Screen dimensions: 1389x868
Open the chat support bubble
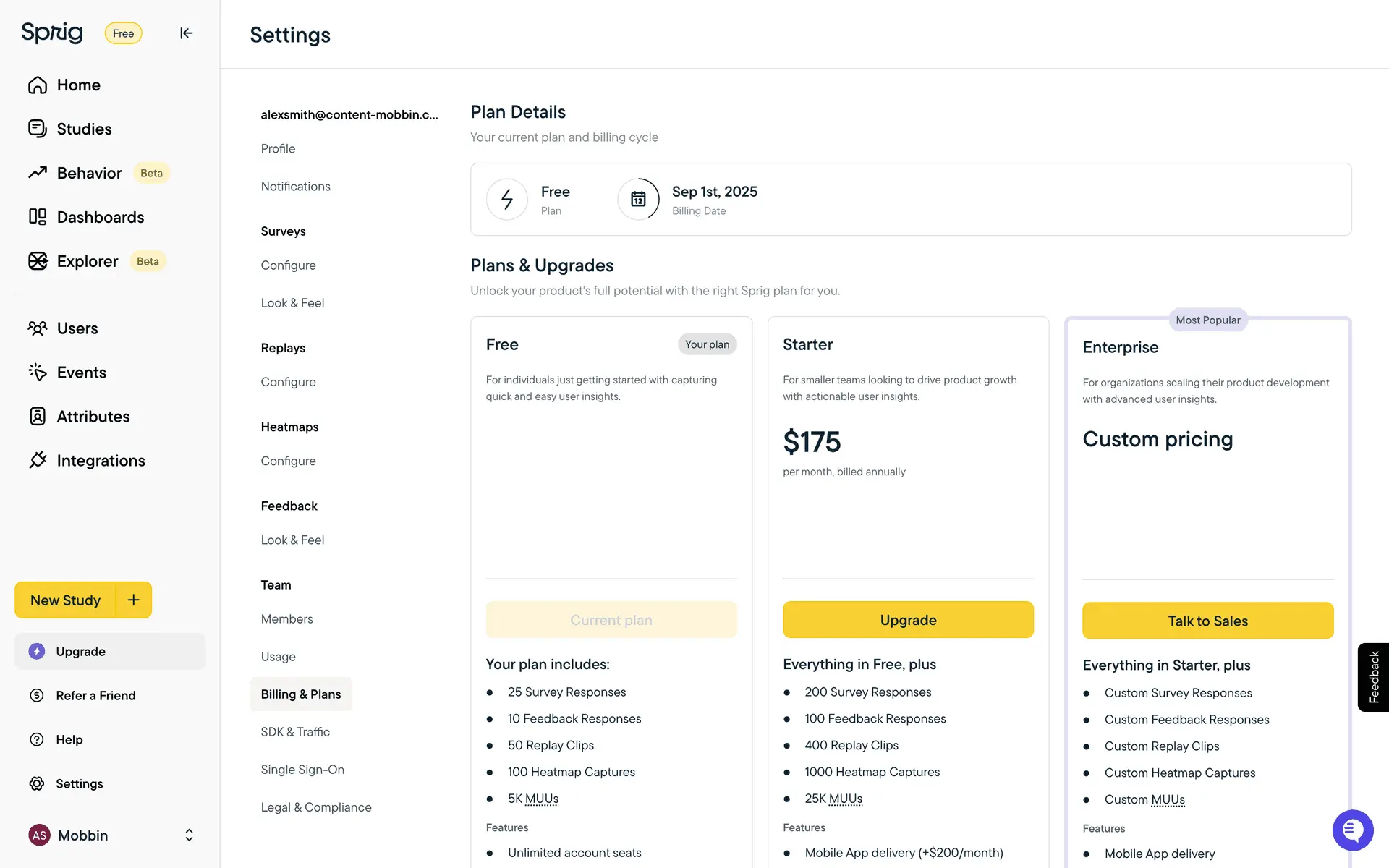(x=1352, y=830)
